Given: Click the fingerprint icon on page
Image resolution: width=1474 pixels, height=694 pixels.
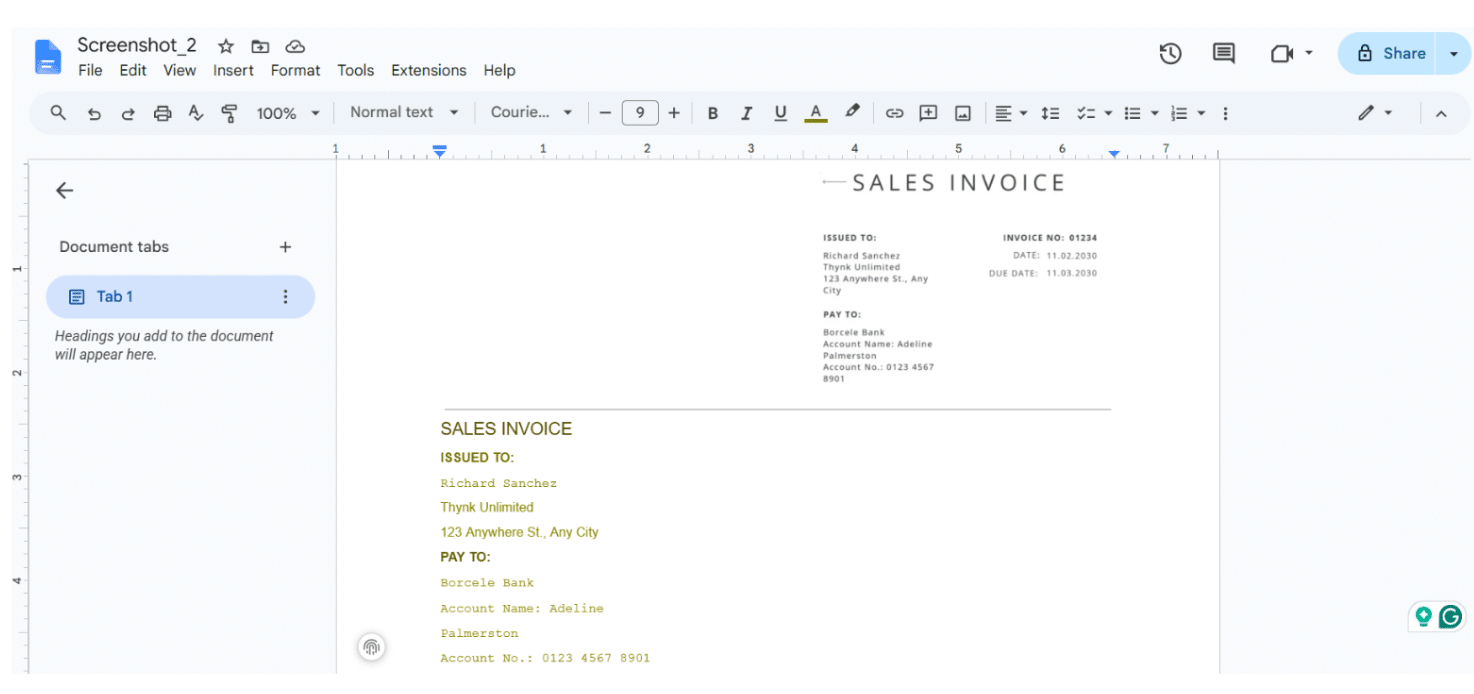Looking at the screenshot, I should [372, 647].
